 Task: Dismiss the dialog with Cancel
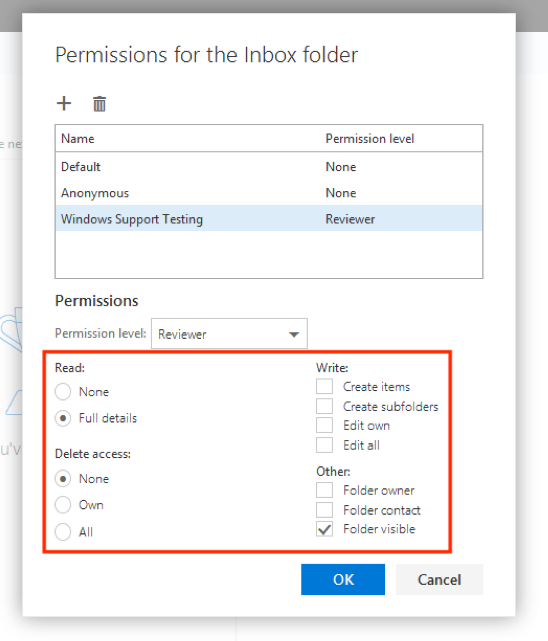pos(439,579)
